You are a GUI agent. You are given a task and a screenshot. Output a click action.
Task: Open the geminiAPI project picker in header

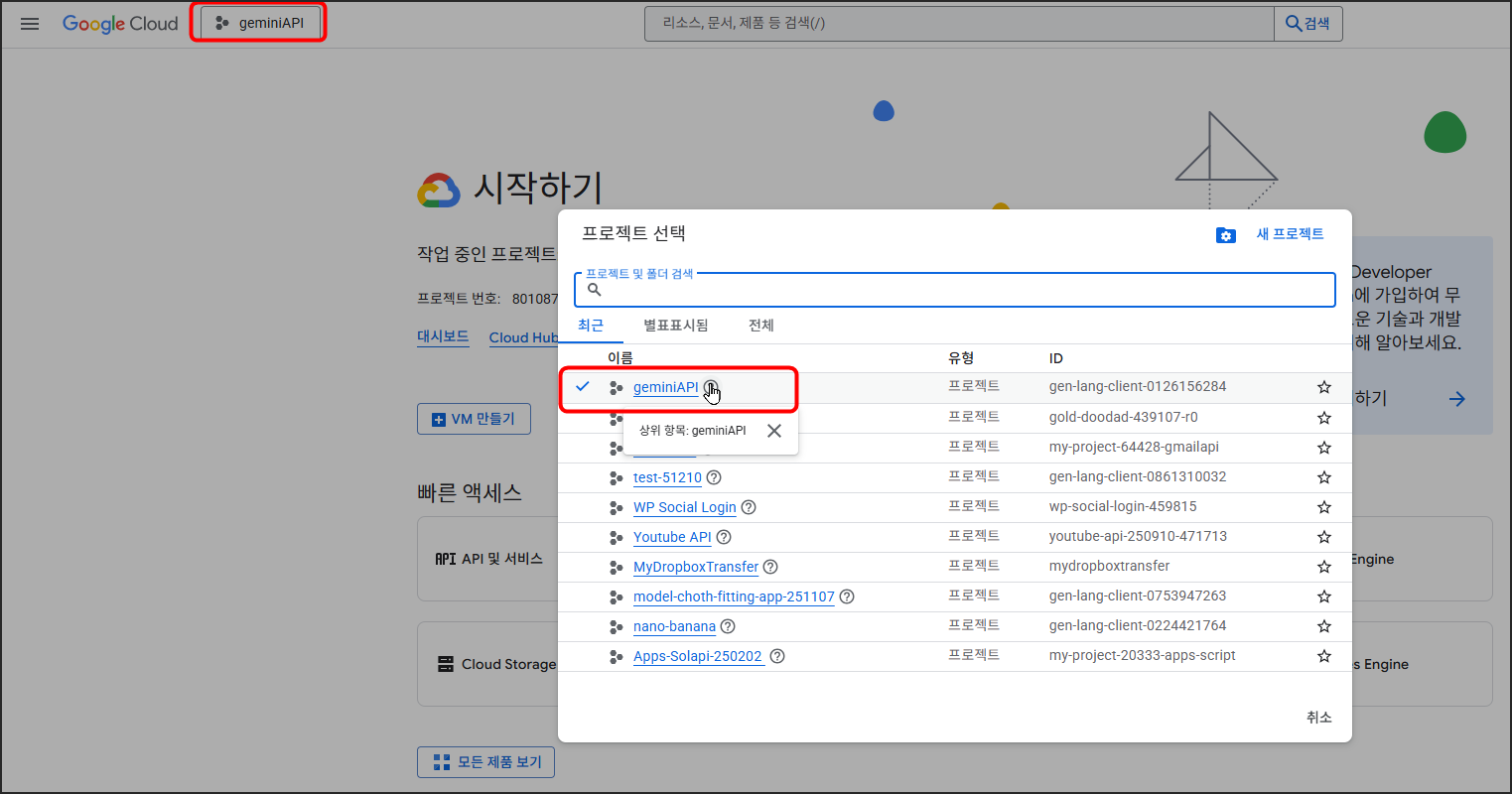(x=260, y=23)
